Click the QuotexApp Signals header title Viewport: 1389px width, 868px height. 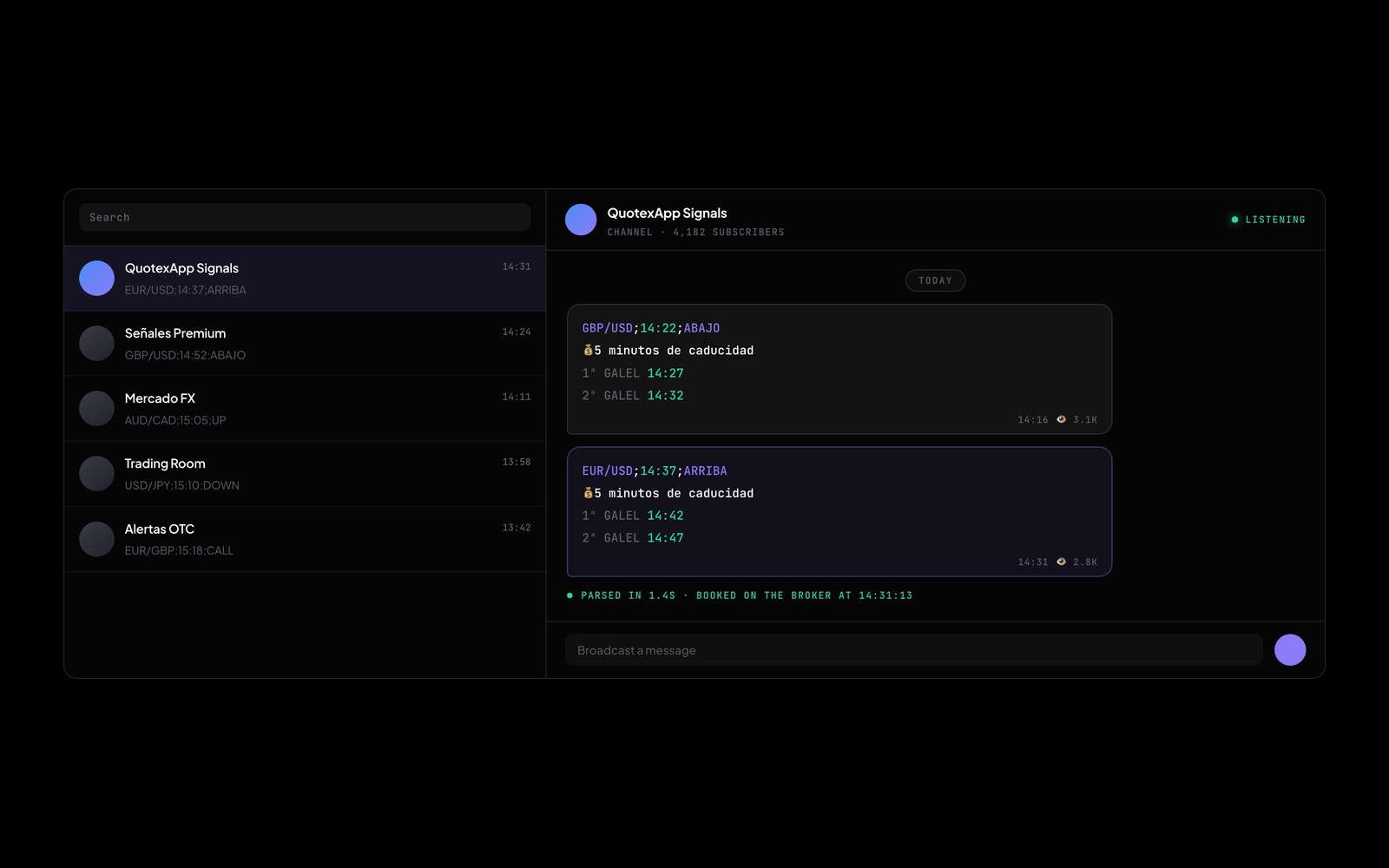coord(667,213)
